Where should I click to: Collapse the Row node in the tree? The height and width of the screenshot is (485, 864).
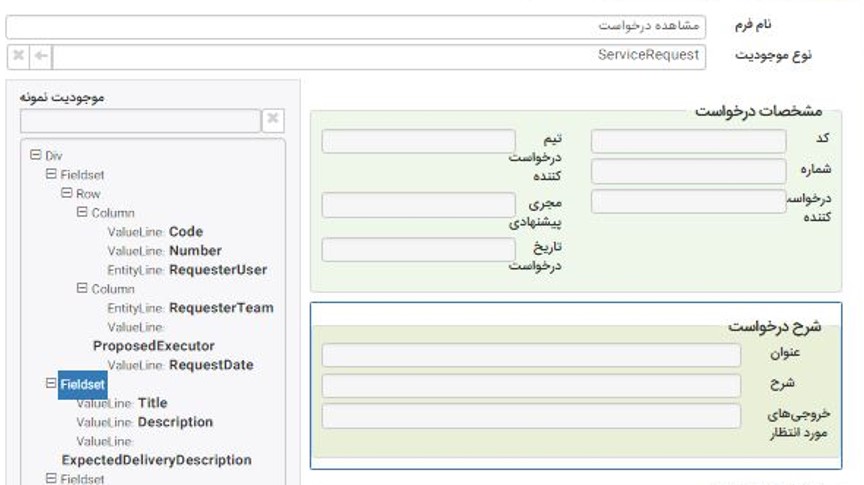point(66,193)
